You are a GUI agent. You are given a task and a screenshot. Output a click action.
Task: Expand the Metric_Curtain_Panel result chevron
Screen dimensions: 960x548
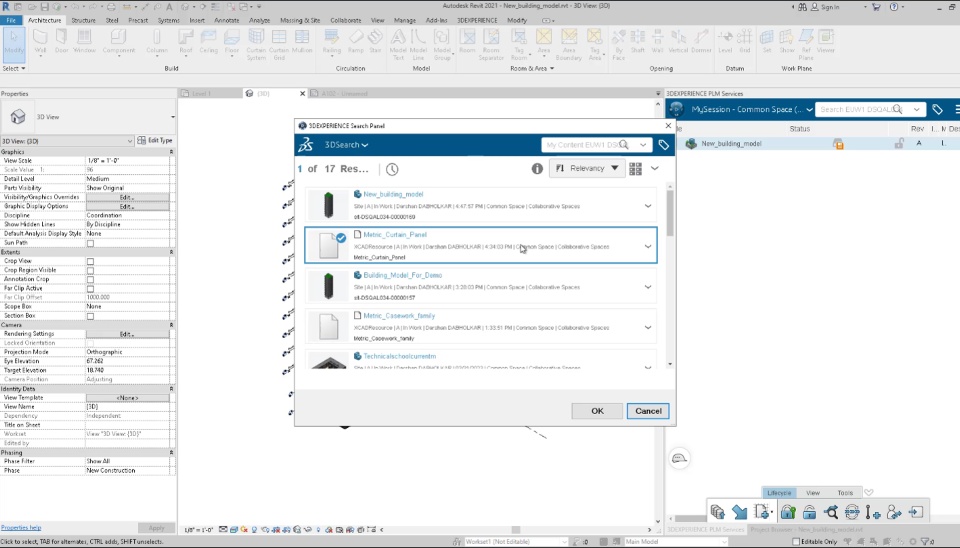(648, 247)
